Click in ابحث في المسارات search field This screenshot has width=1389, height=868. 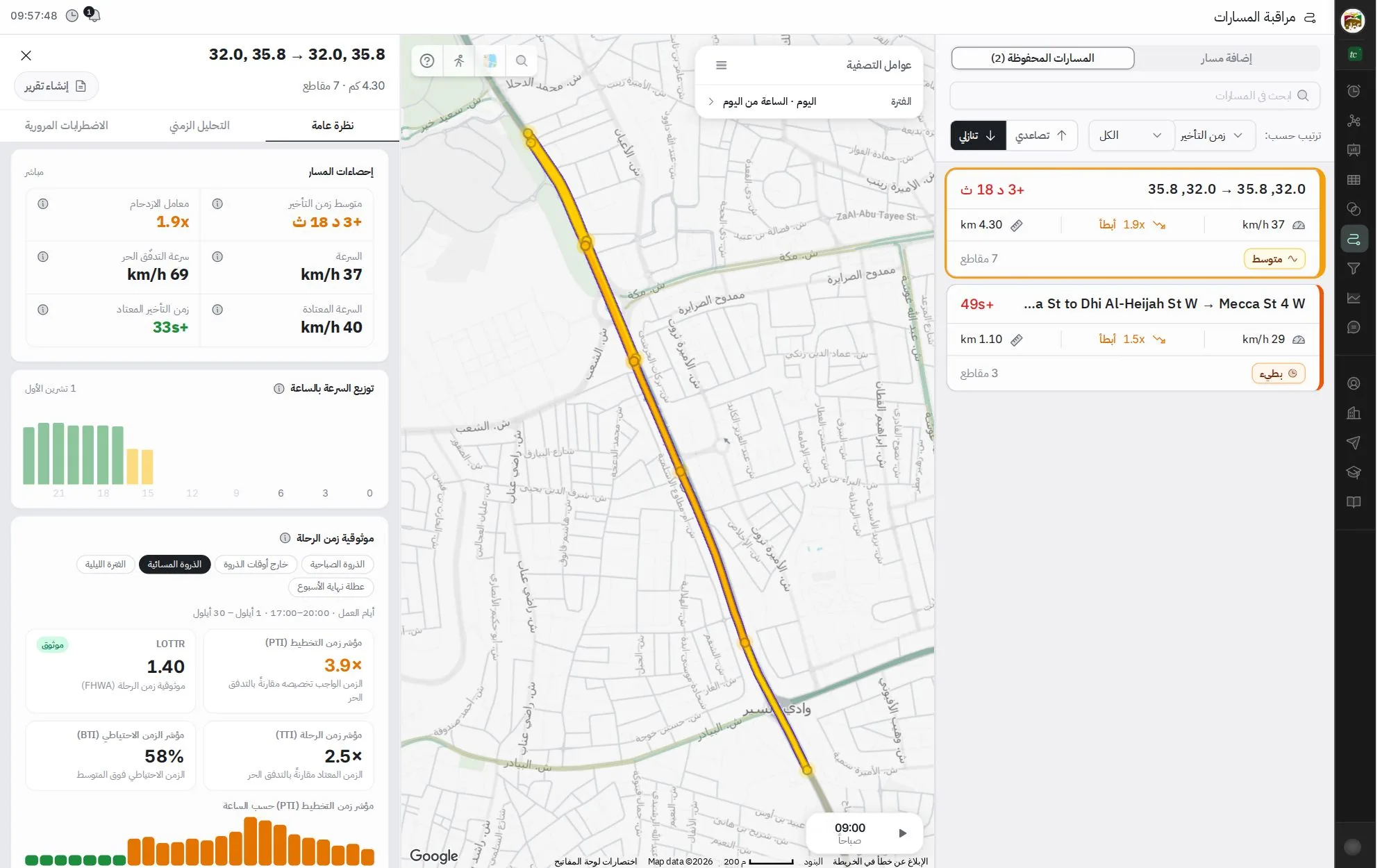(1134, 96)
